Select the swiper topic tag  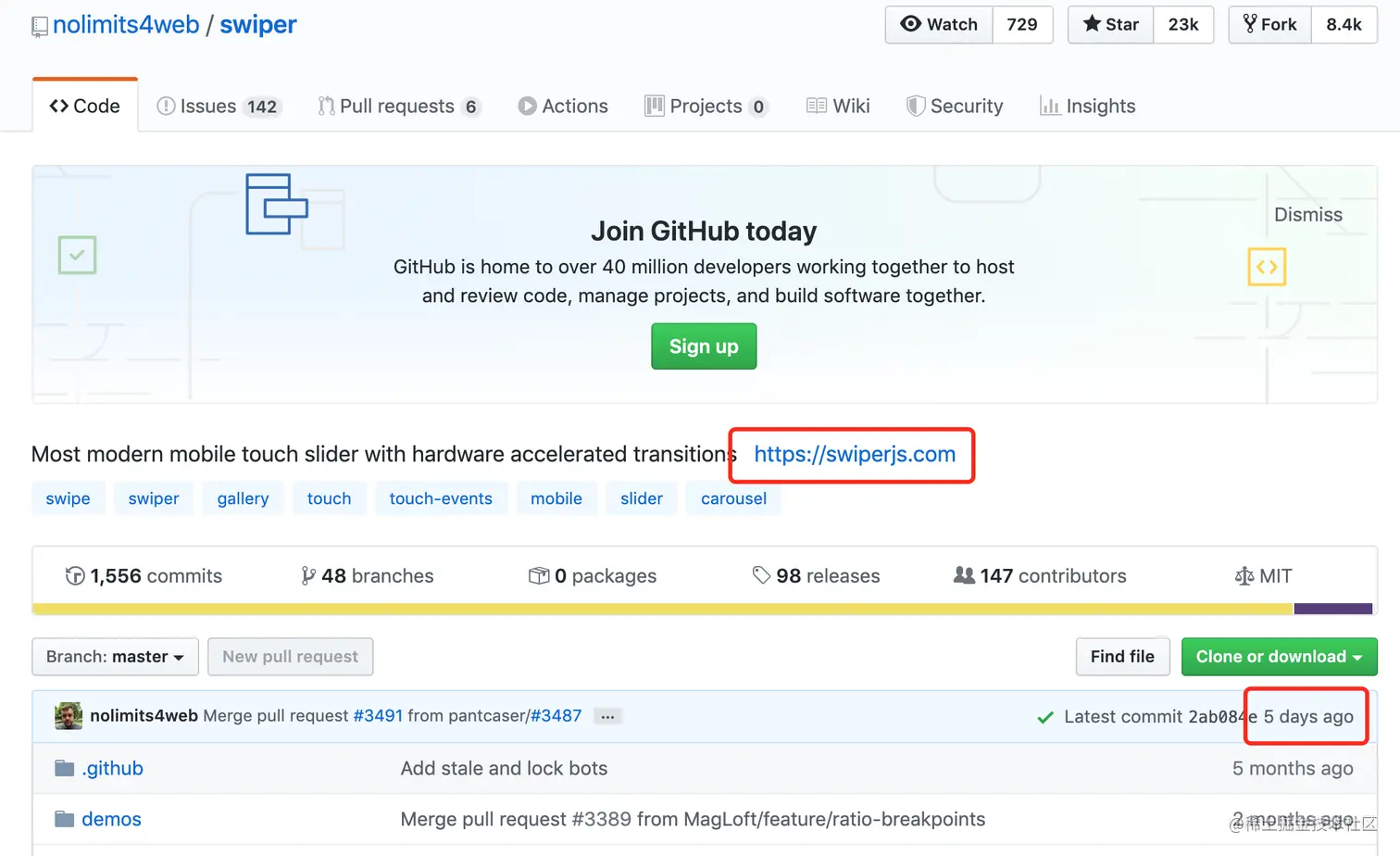[x=154, y=498]
